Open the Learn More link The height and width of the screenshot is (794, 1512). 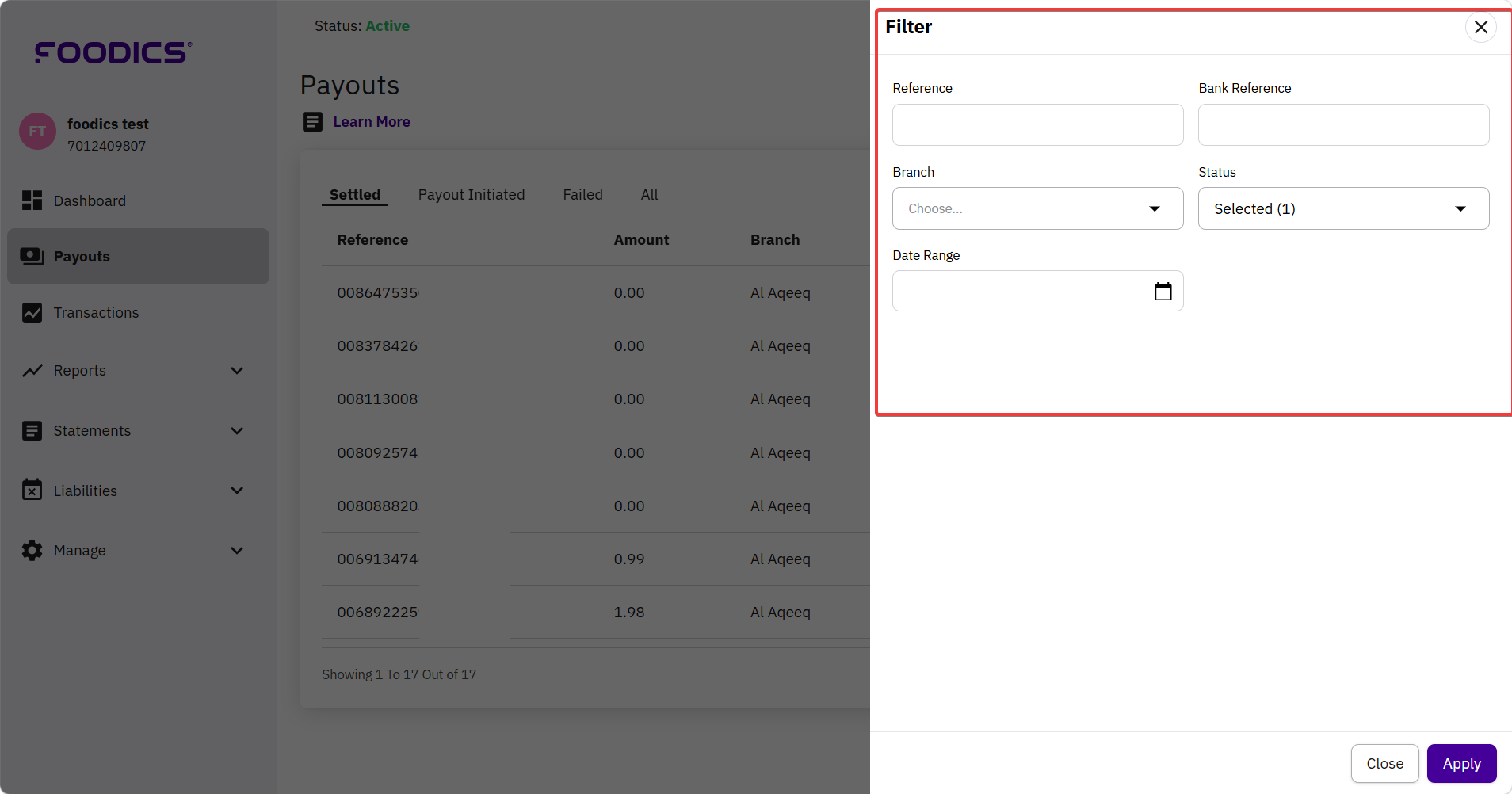tap(372, 121)
